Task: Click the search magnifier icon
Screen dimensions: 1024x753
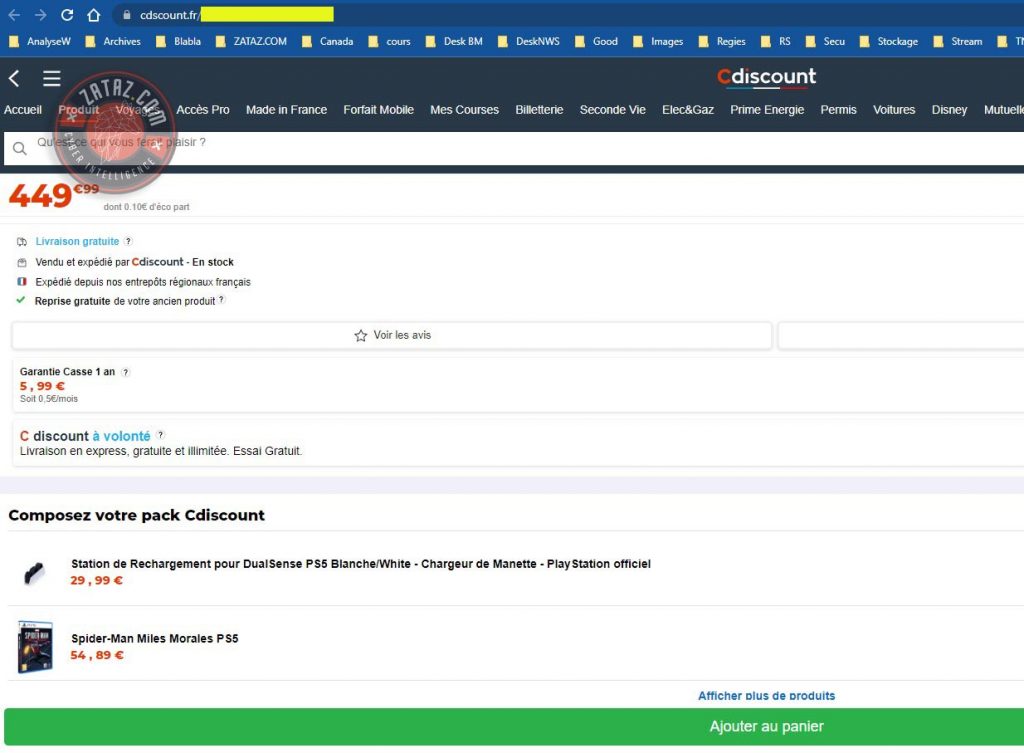Action: [20, 149]
